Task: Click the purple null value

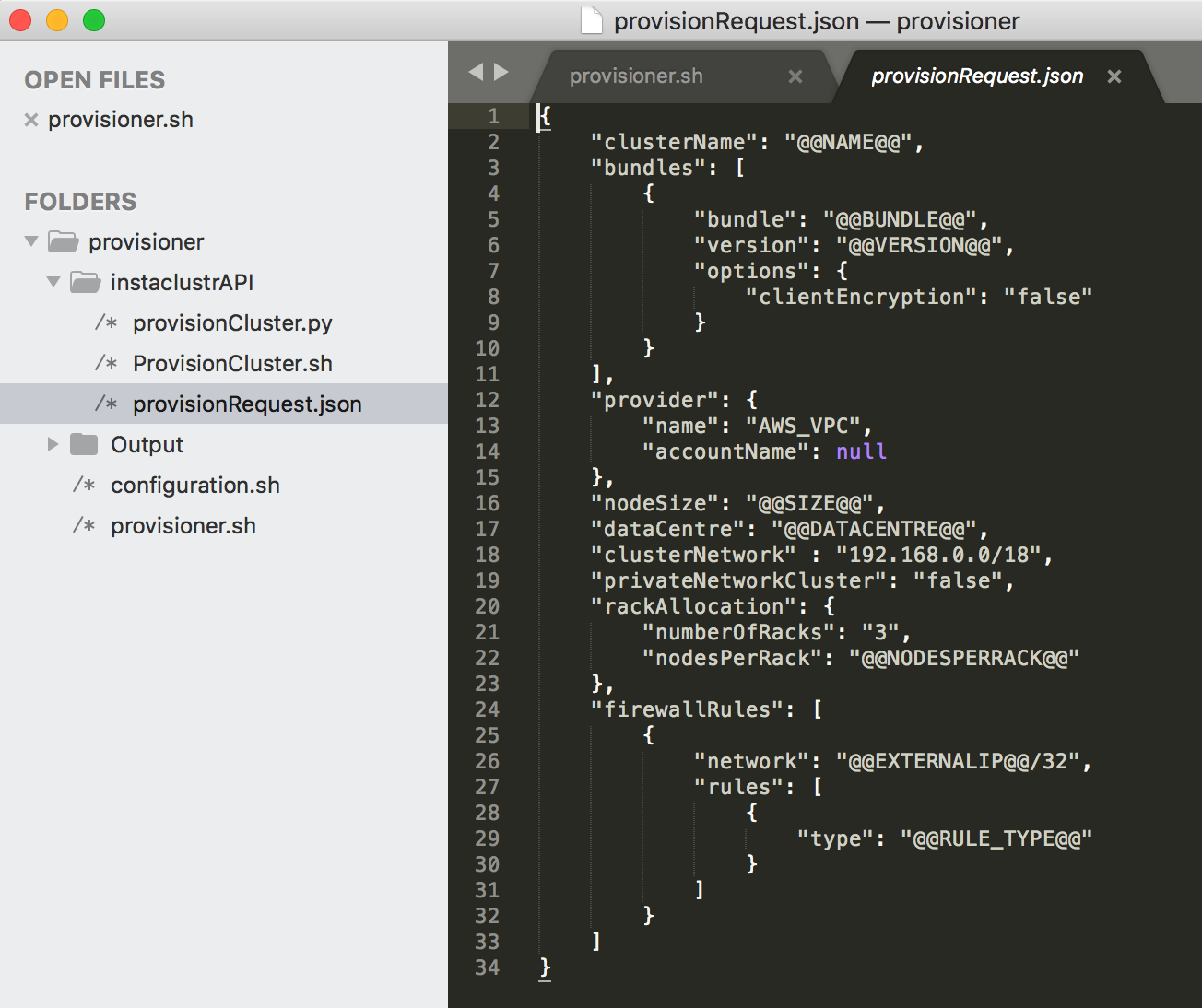Action: [861, 451]
